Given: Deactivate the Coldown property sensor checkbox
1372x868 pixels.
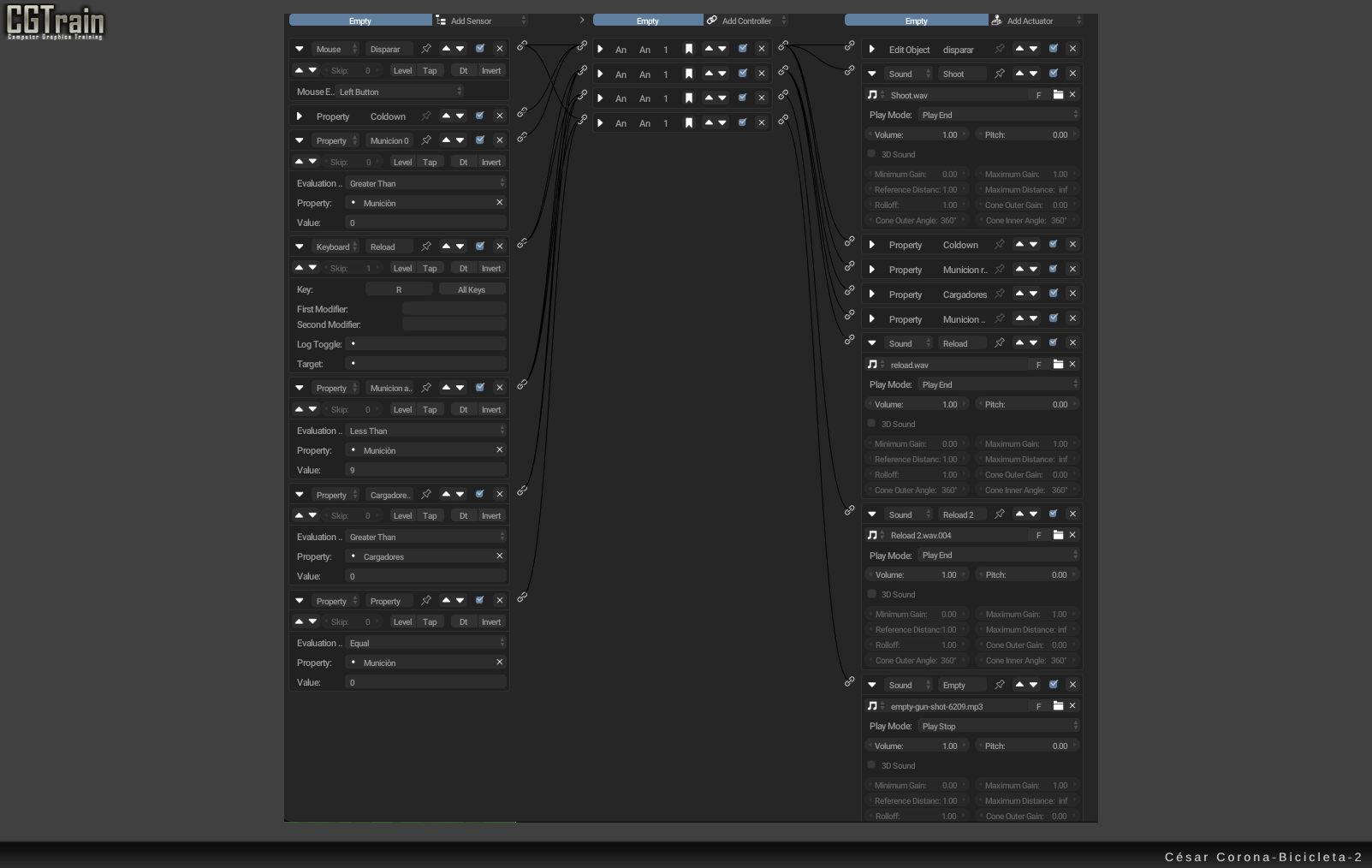Looking at the screenshot, I should click(x=480, y=116).
